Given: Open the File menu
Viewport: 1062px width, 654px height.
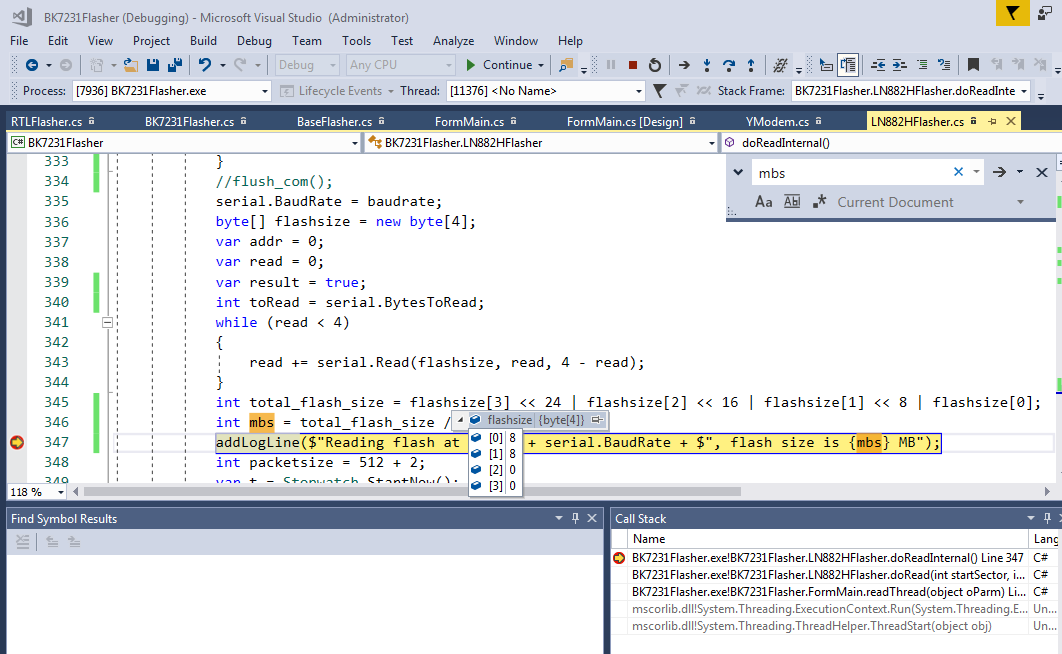Looking at the screenshot, I should click(x=20, y=41).
